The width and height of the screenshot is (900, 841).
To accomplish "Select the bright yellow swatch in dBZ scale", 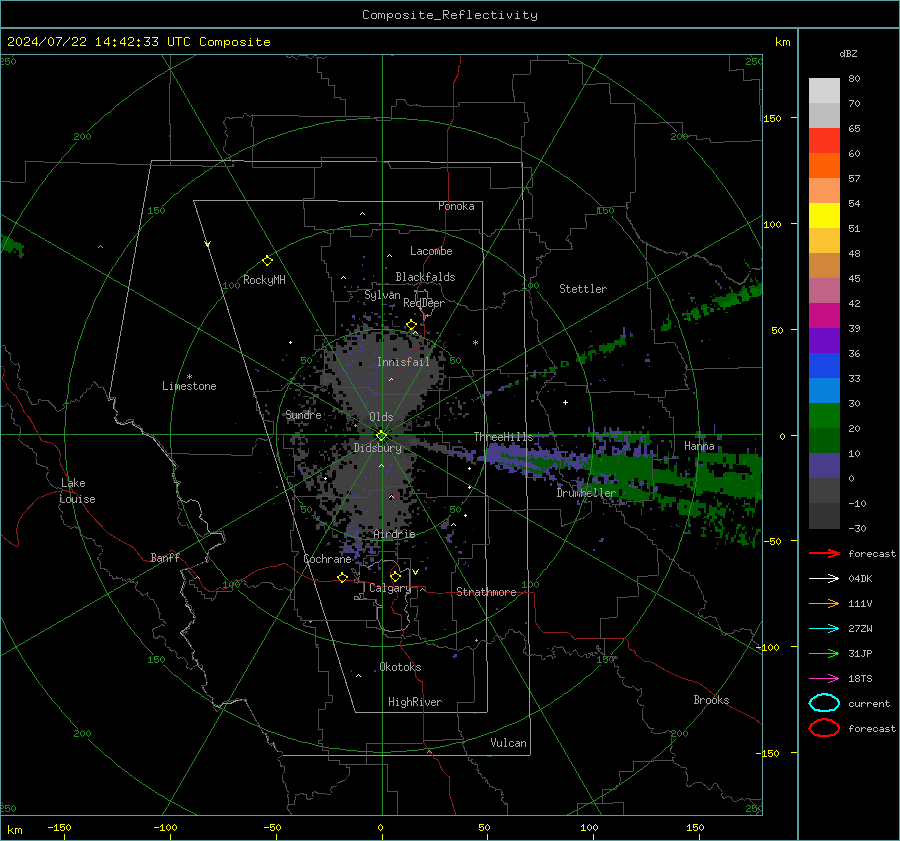I will (x=824, y=215).
